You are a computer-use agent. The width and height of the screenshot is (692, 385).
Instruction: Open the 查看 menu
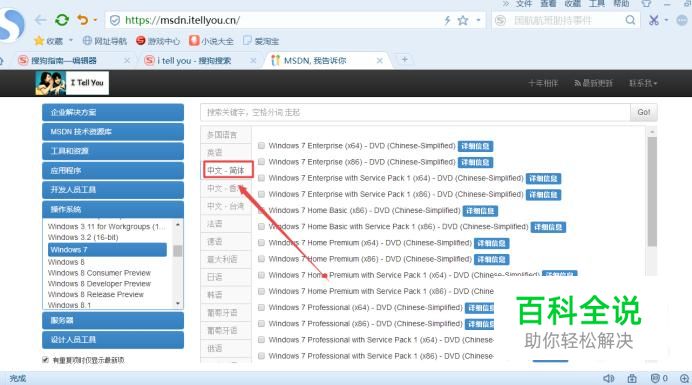coord(548,4)
